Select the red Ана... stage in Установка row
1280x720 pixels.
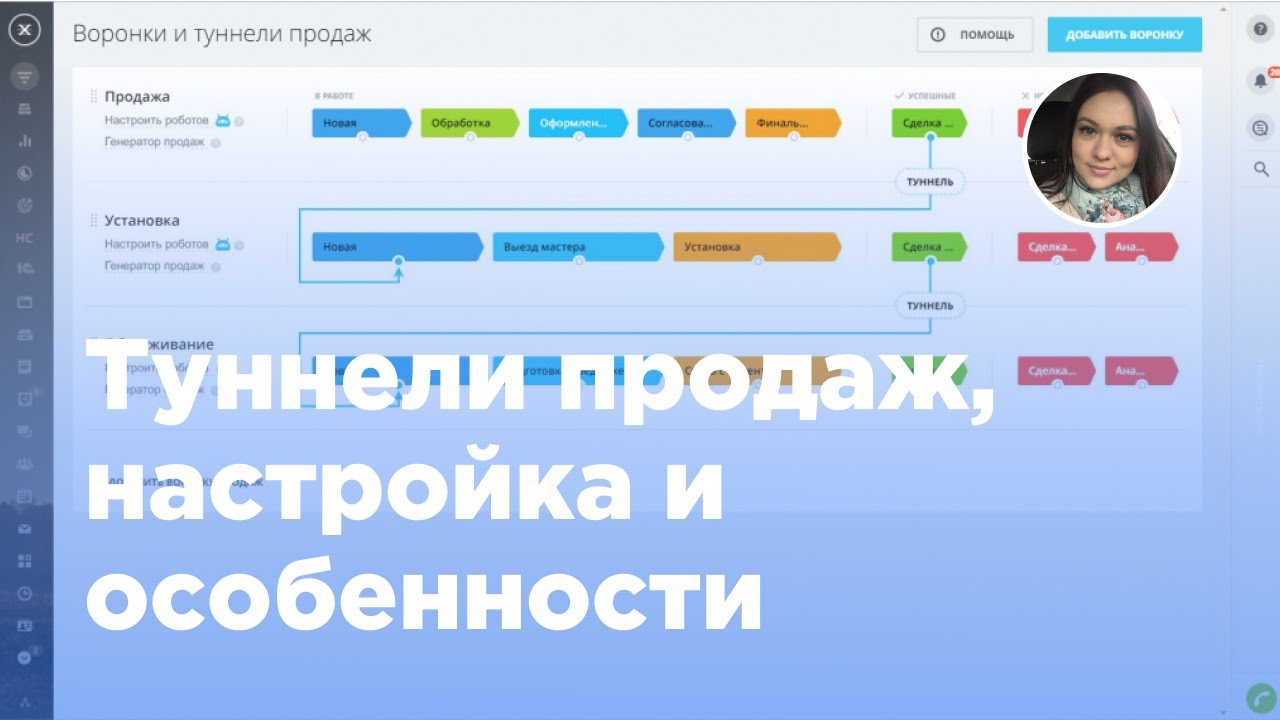(1142, 247)
